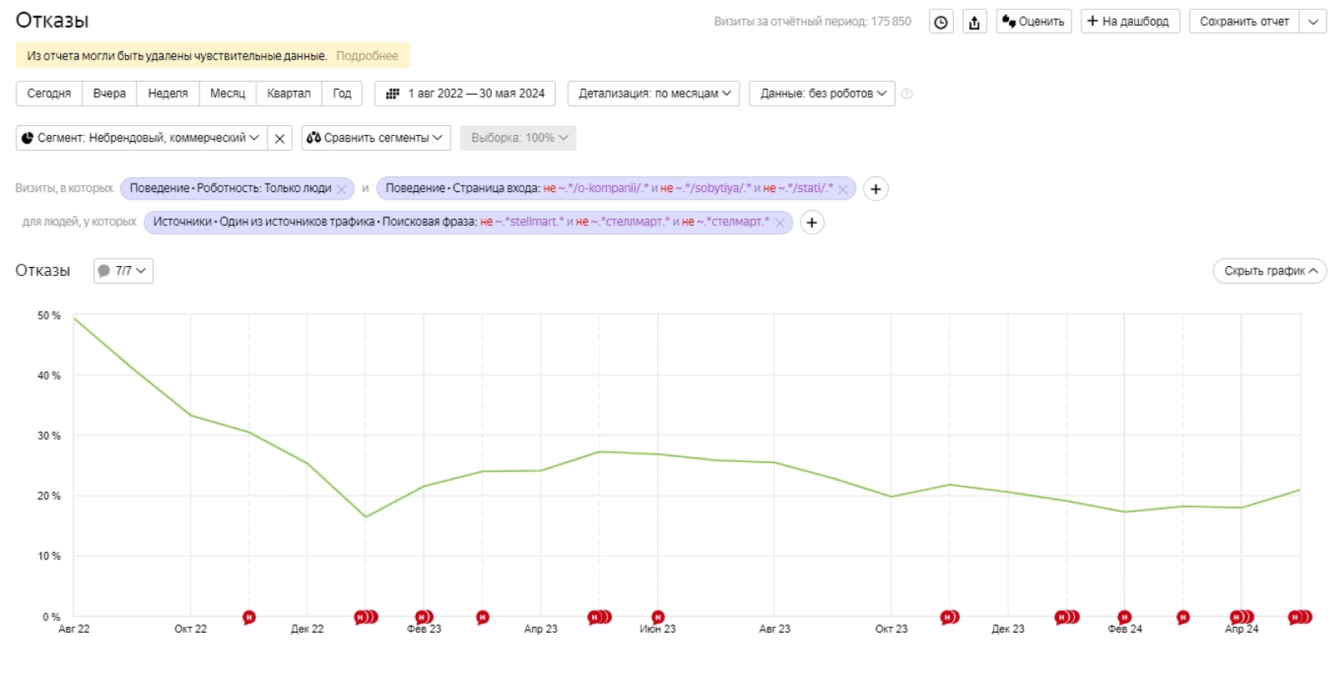
Task: Open the 7/7 annotations dropdown
Action: pos(123,271)
